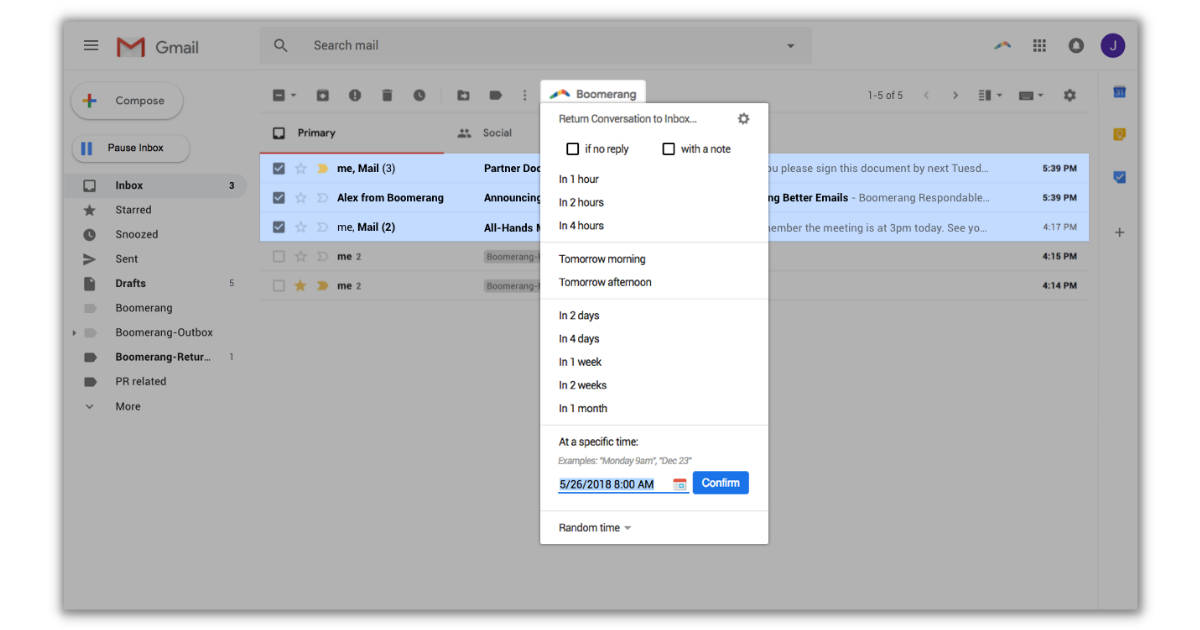Image resolution: width=1200 pixels, height=630 pixels.
Task: Open the Random time dropdown
Action: (592, 527)
